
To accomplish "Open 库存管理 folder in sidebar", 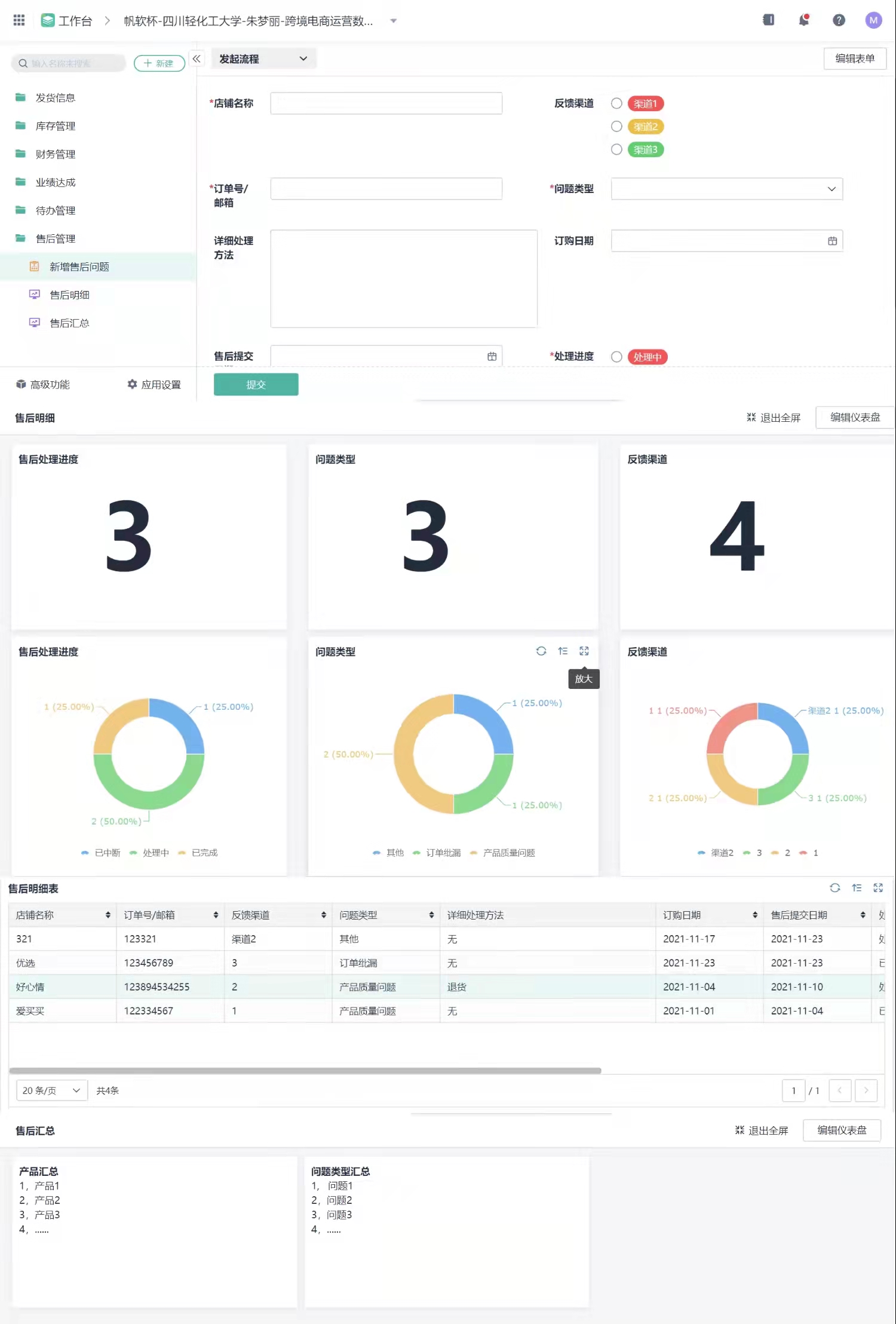I will tap(55, 125).
